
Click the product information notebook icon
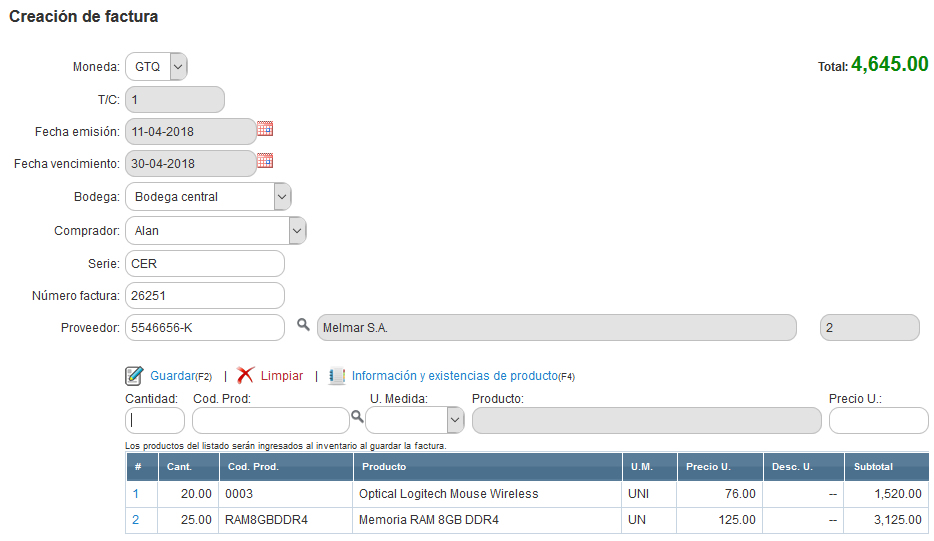point(337,376)
